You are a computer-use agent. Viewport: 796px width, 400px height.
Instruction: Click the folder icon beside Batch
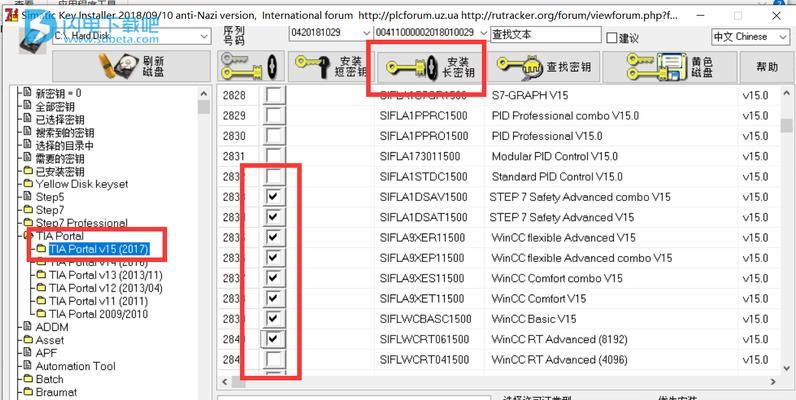(28, 379)
